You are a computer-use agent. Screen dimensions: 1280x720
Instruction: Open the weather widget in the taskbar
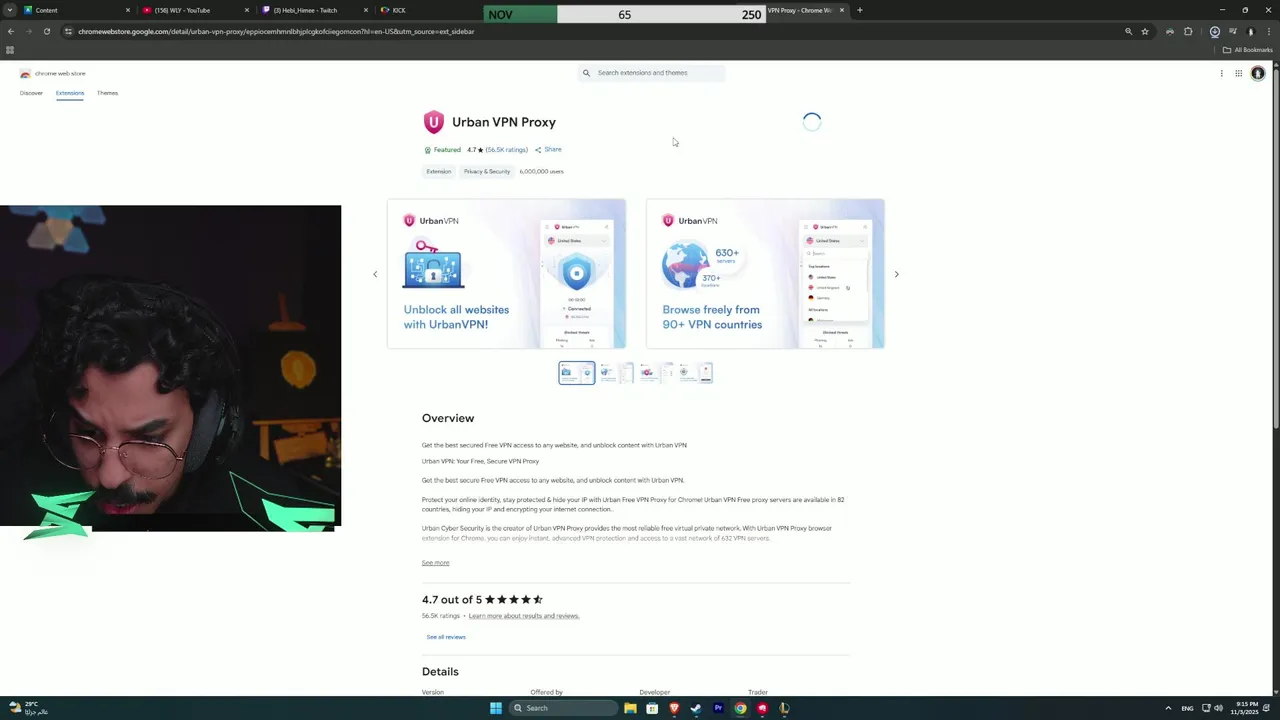(x=28, y=708)
